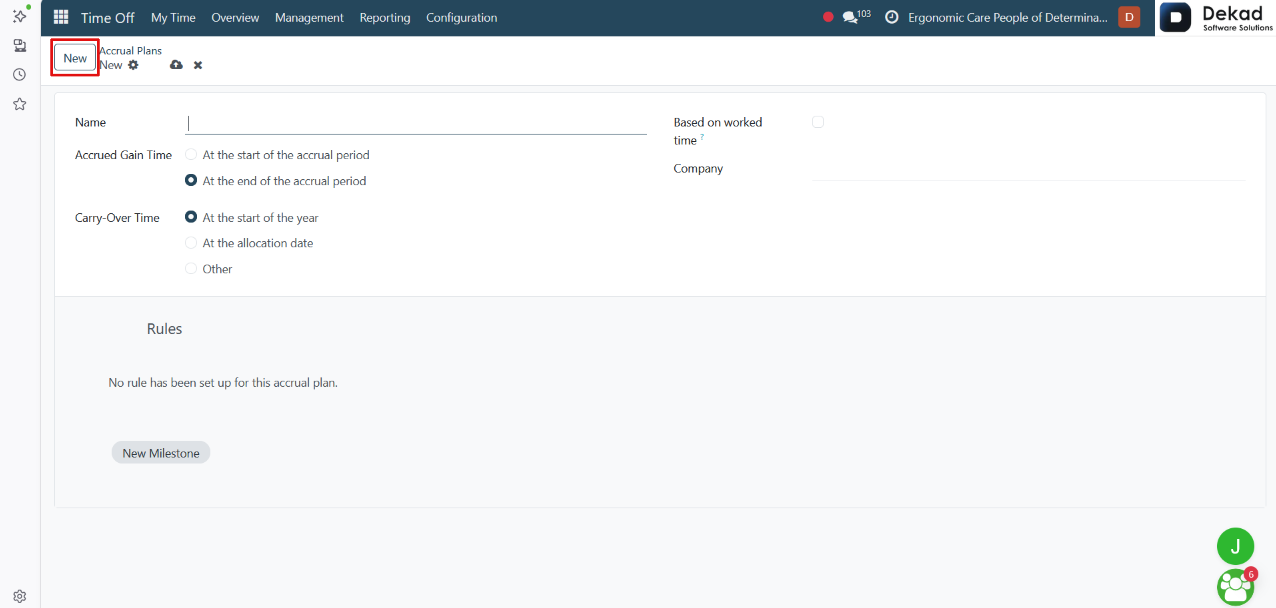Open the company switcher in the navbar
The image size is (1276, 608).
tap(1008, 17)
